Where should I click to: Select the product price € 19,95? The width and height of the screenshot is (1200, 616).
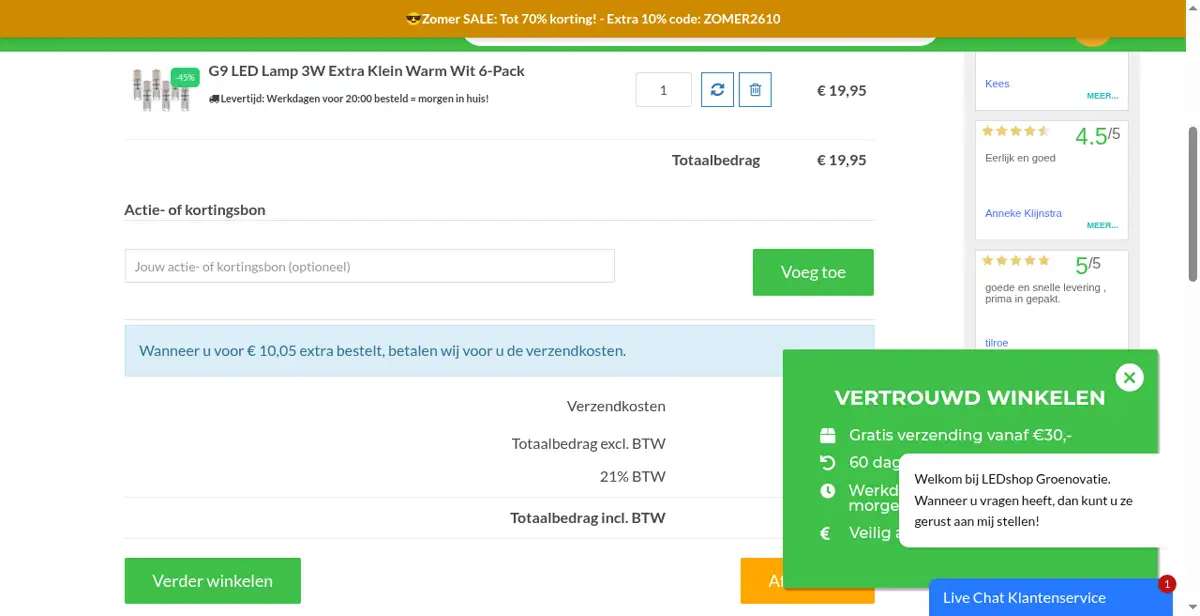point(842,90)
